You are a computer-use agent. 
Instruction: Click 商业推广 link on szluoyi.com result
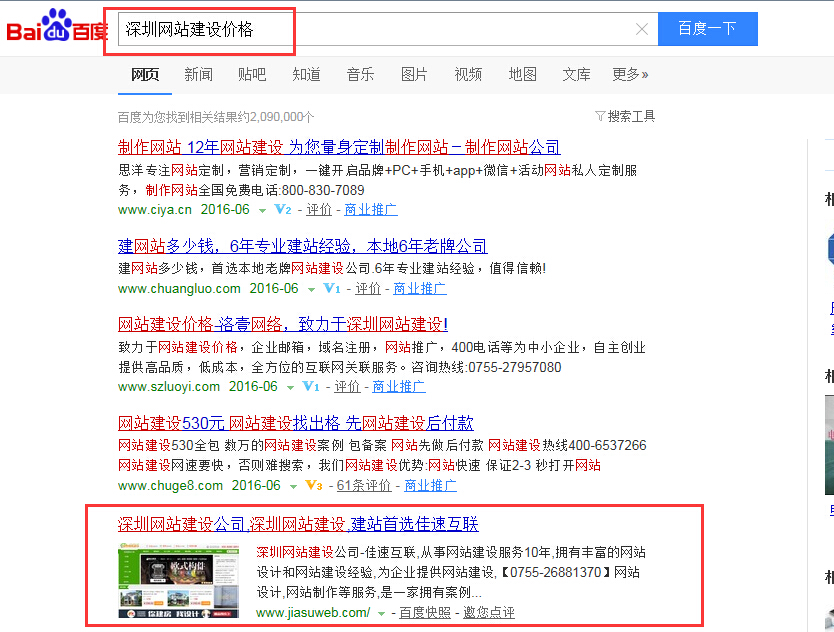[x=399, y=386]
